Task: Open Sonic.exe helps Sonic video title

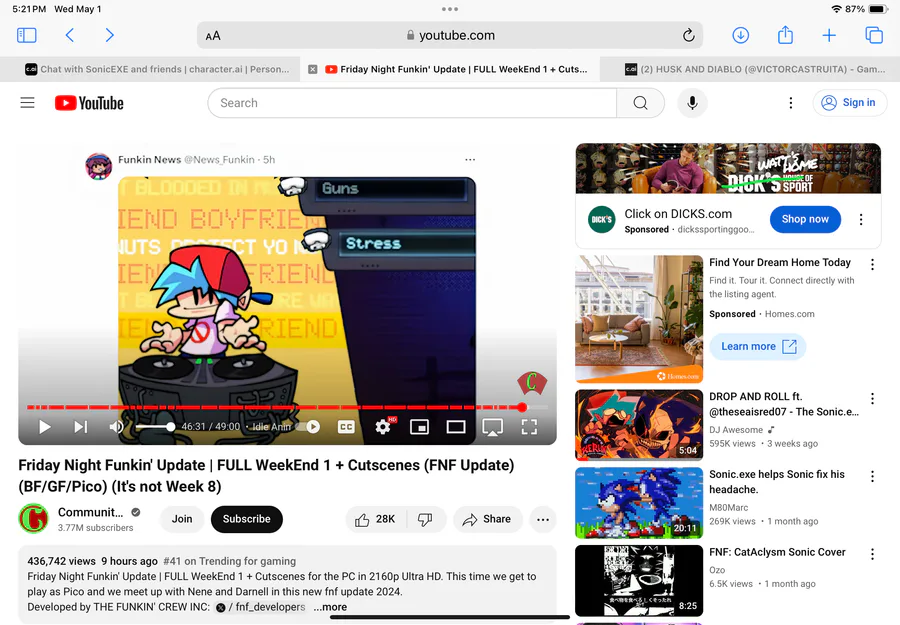Action: click(x=777, y=482)
